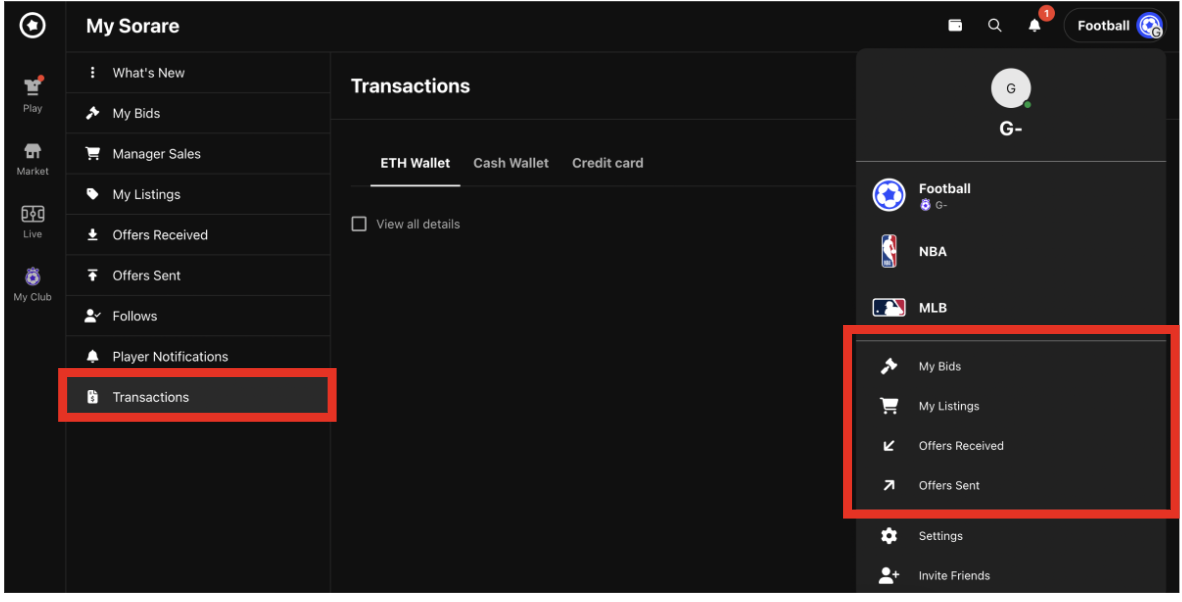This screenshot has height=602, width=1182.
Task: Click the Sorare logo icon
Action: (x=32, y=25)
